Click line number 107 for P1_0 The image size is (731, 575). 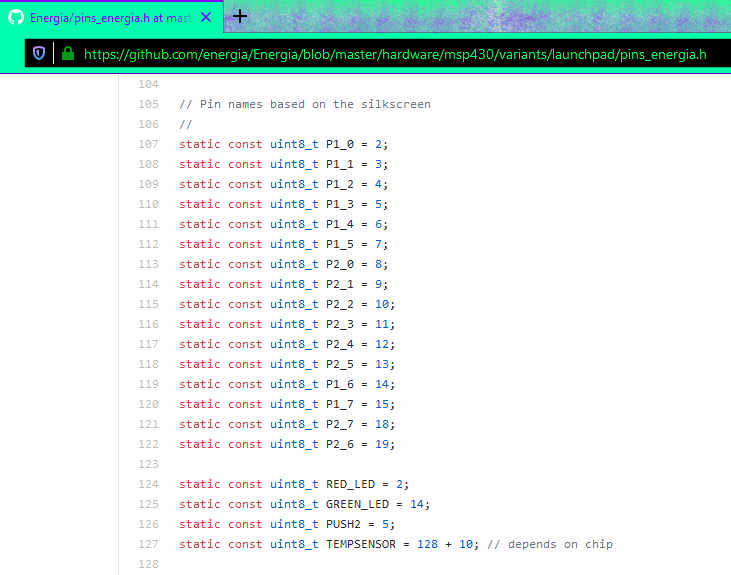pyautogui.click(x=148, y=144)
